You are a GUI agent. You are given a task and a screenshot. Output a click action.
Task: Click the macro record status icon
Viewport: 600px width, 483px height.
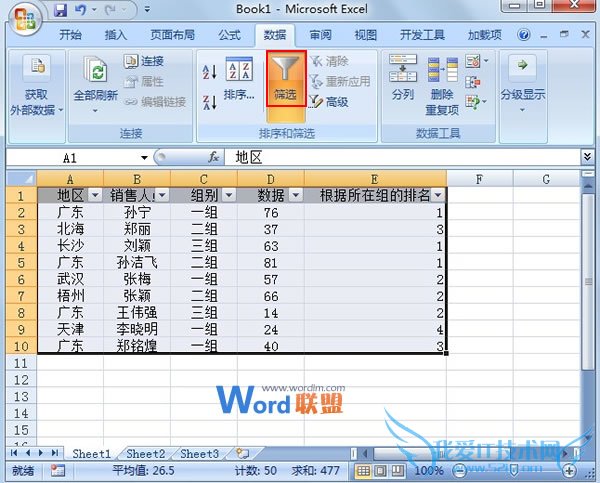pos(58,470)
